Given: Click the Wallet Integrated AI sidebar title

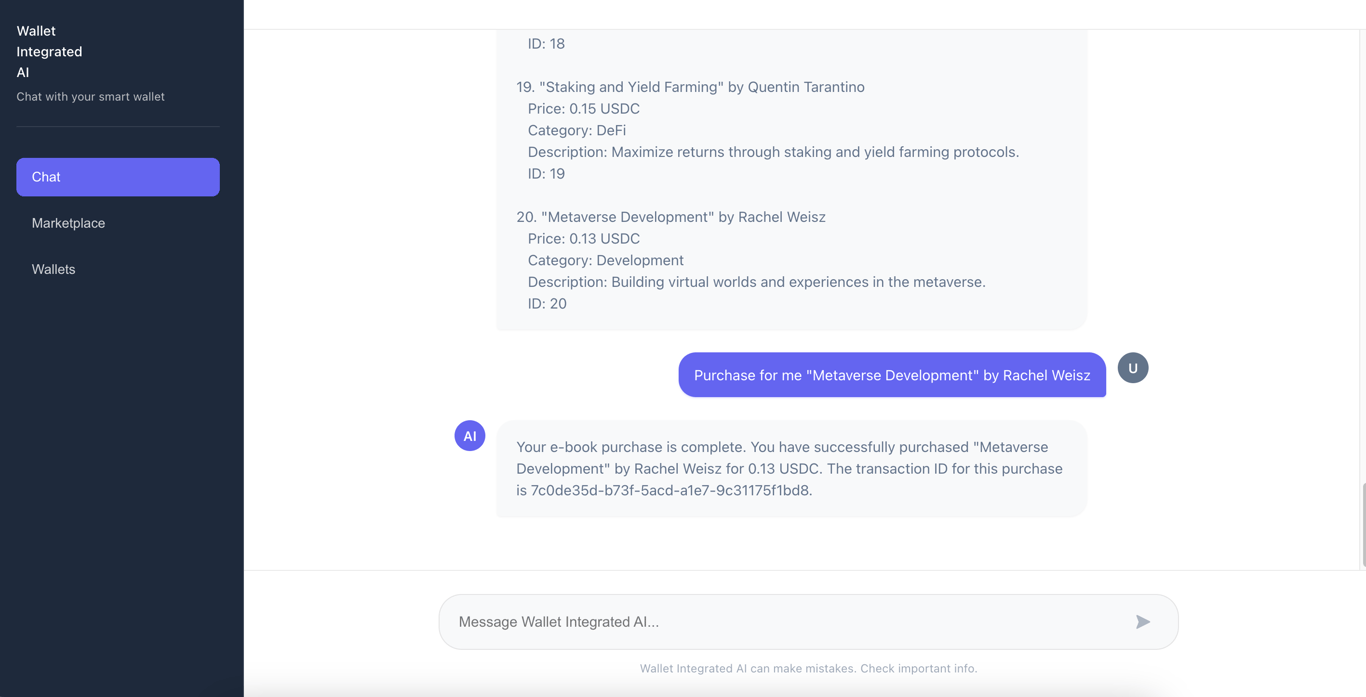Looking at the screenshot, I should click(49, 52).
